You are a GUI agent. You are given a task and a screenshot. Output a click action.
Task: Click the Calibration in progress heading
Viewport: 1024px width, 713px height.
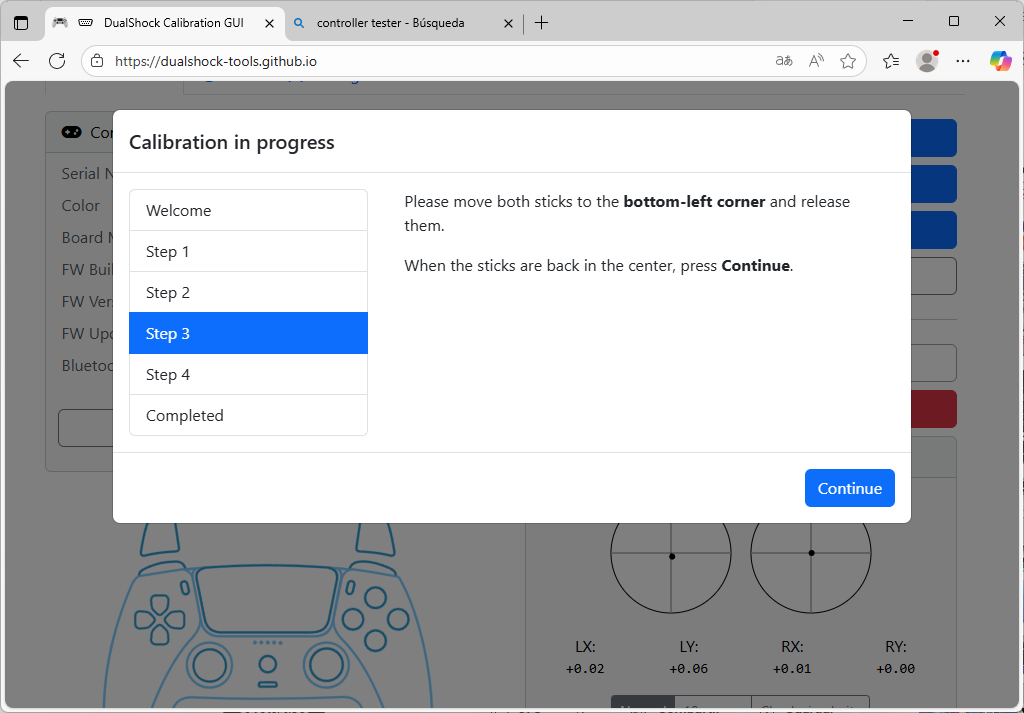[x=232, y=142]
